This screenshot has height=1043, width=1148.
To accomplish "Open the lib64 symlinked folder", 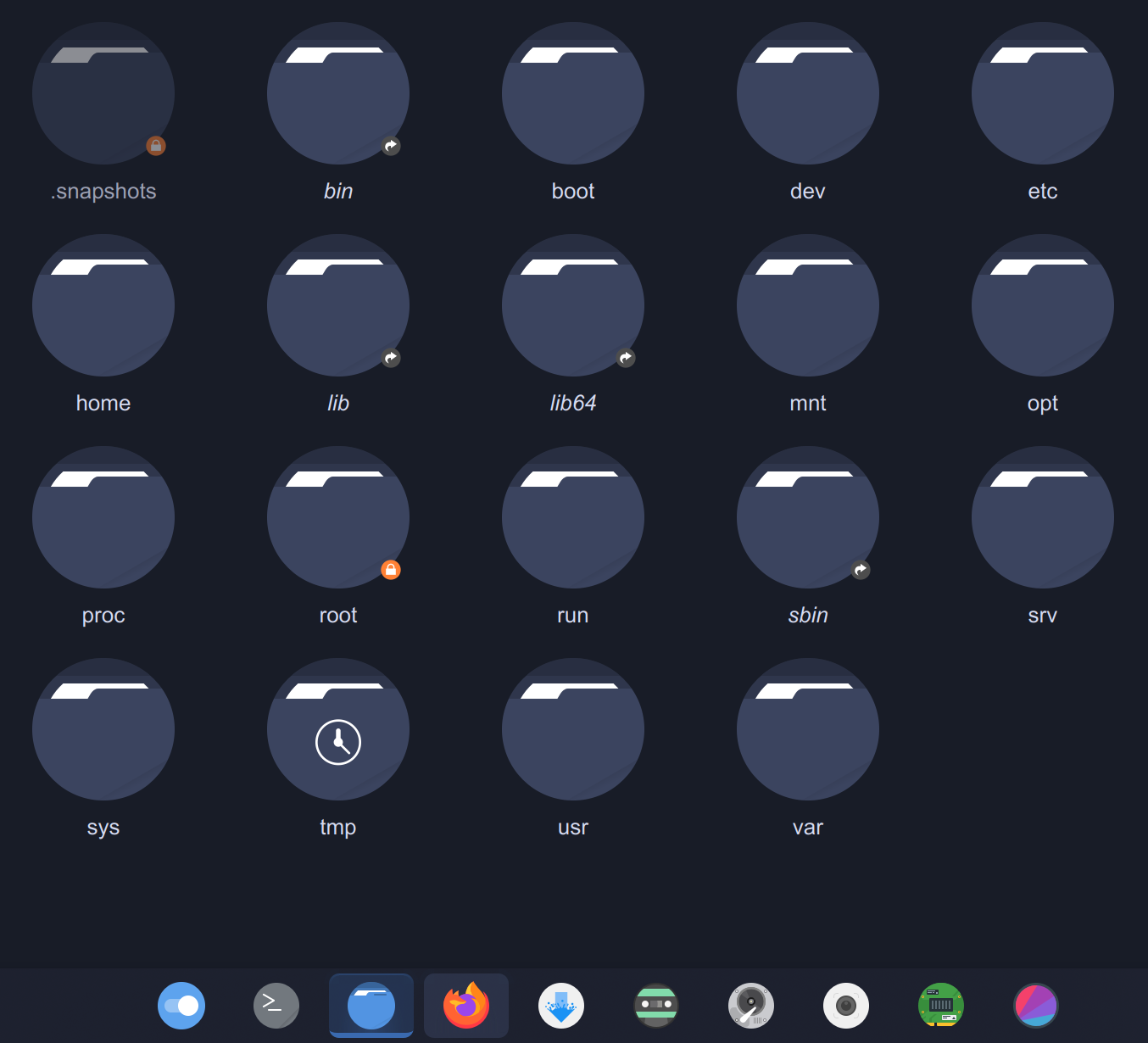I will pos(572,305).
